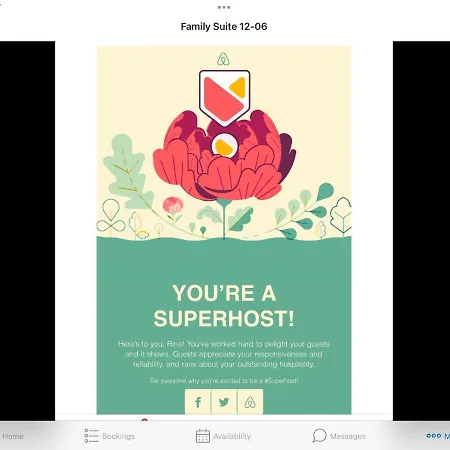
Task: Click the Facebook share icon
Action: click(198, 402)
